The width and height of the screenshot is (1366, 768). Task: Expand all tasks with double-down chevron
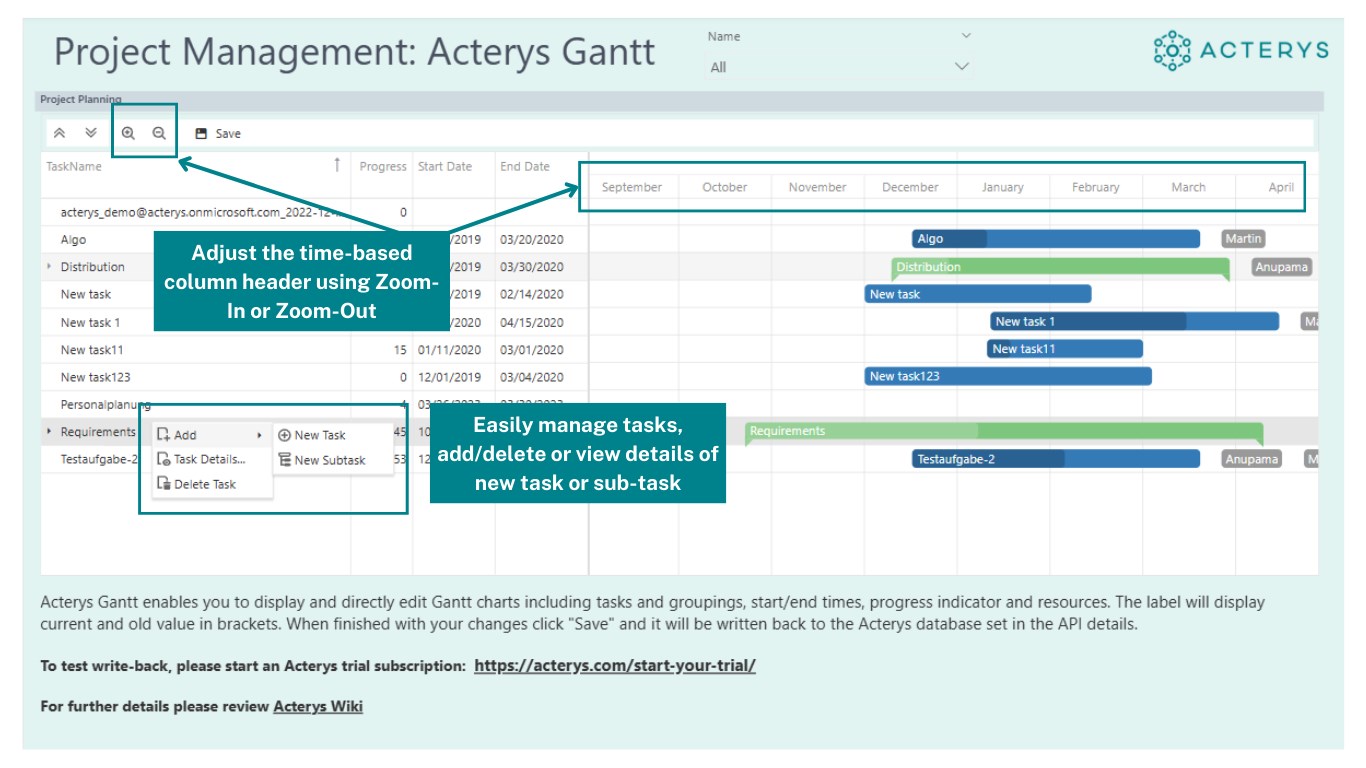(91, 133)
